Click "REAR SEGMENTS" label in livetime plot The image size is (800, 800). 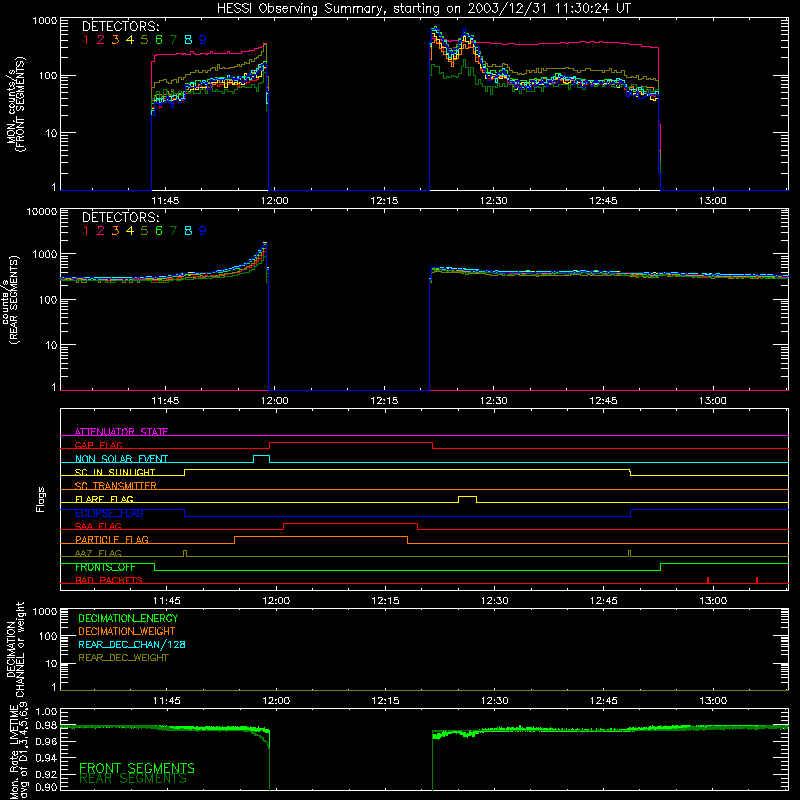134,779
